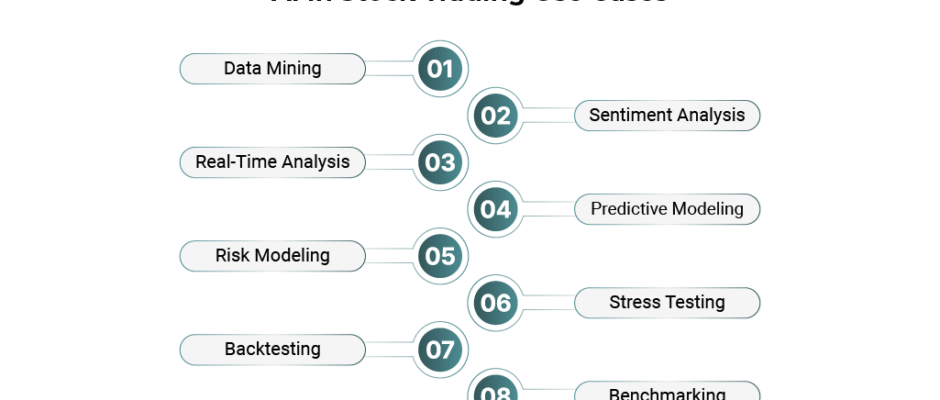Click the partially cropped title heading
Screen dimensions: 940x400
pyautogui.click(x=469, y=2)
